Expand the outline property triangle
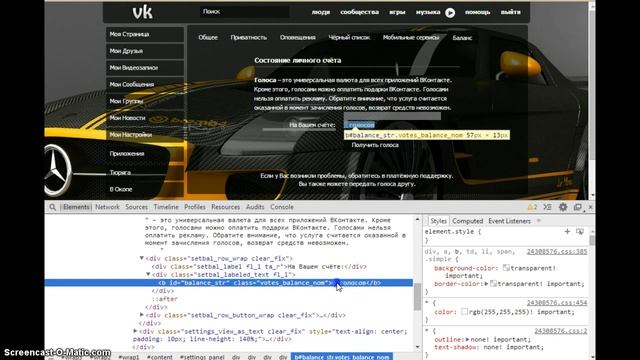This screenshot has height=360, width=640. pyautogui.click(x=467, y=340)
